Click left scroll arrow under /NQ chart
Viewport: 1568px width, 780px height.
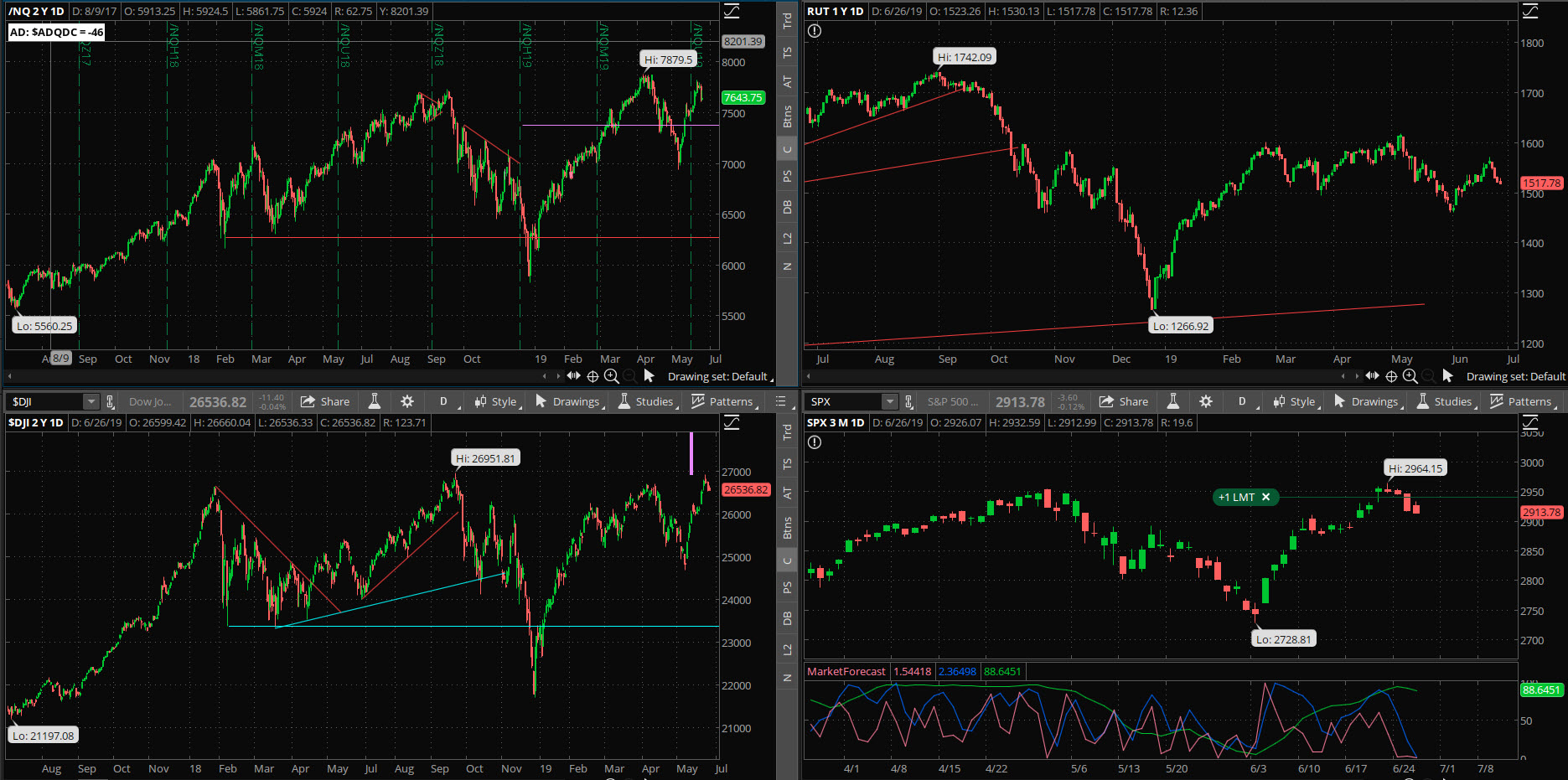[9, 376]
